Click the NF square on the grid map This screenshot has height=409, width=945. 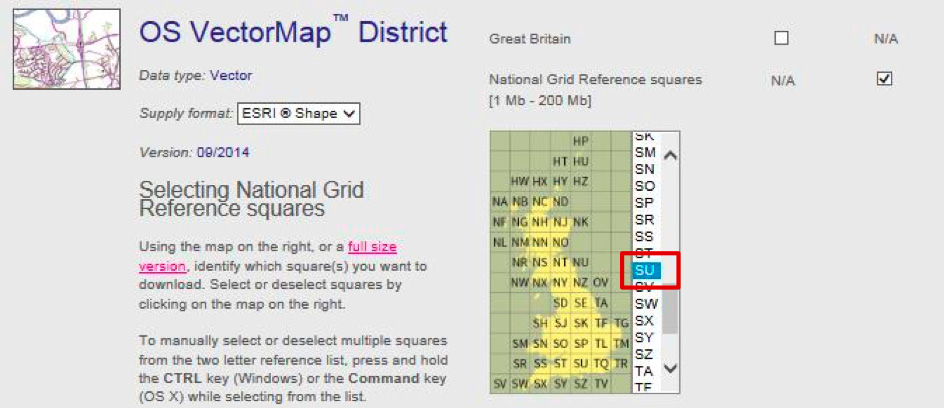tap(500, 222)
